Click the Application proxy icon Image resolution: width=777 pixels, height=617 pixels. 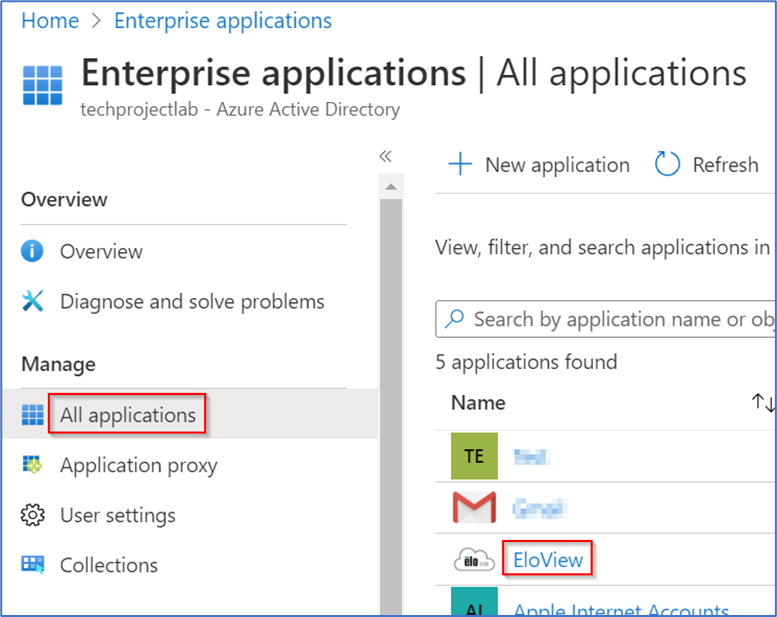(x=33, y=464)
